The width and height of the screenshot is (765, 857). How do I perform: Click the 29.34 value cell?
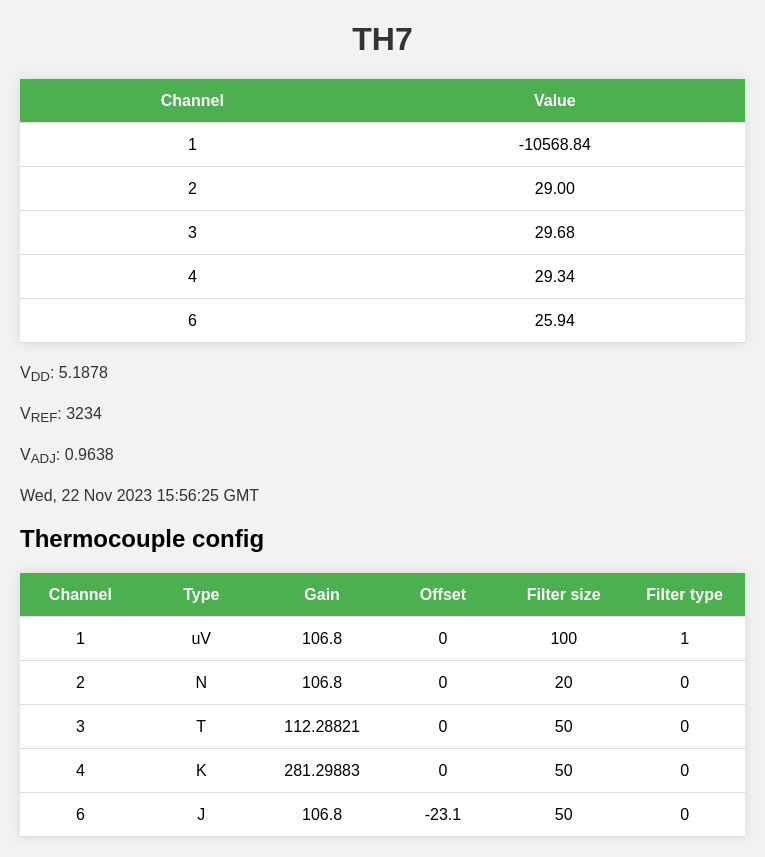pos(554,277)
